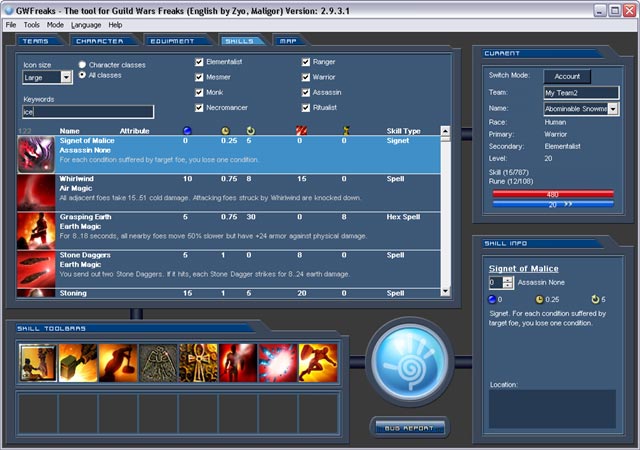Screen dimensions: 640x450
Task: Select the sixth toolbar skill with red figure
Action: click(x=238, y=363)
